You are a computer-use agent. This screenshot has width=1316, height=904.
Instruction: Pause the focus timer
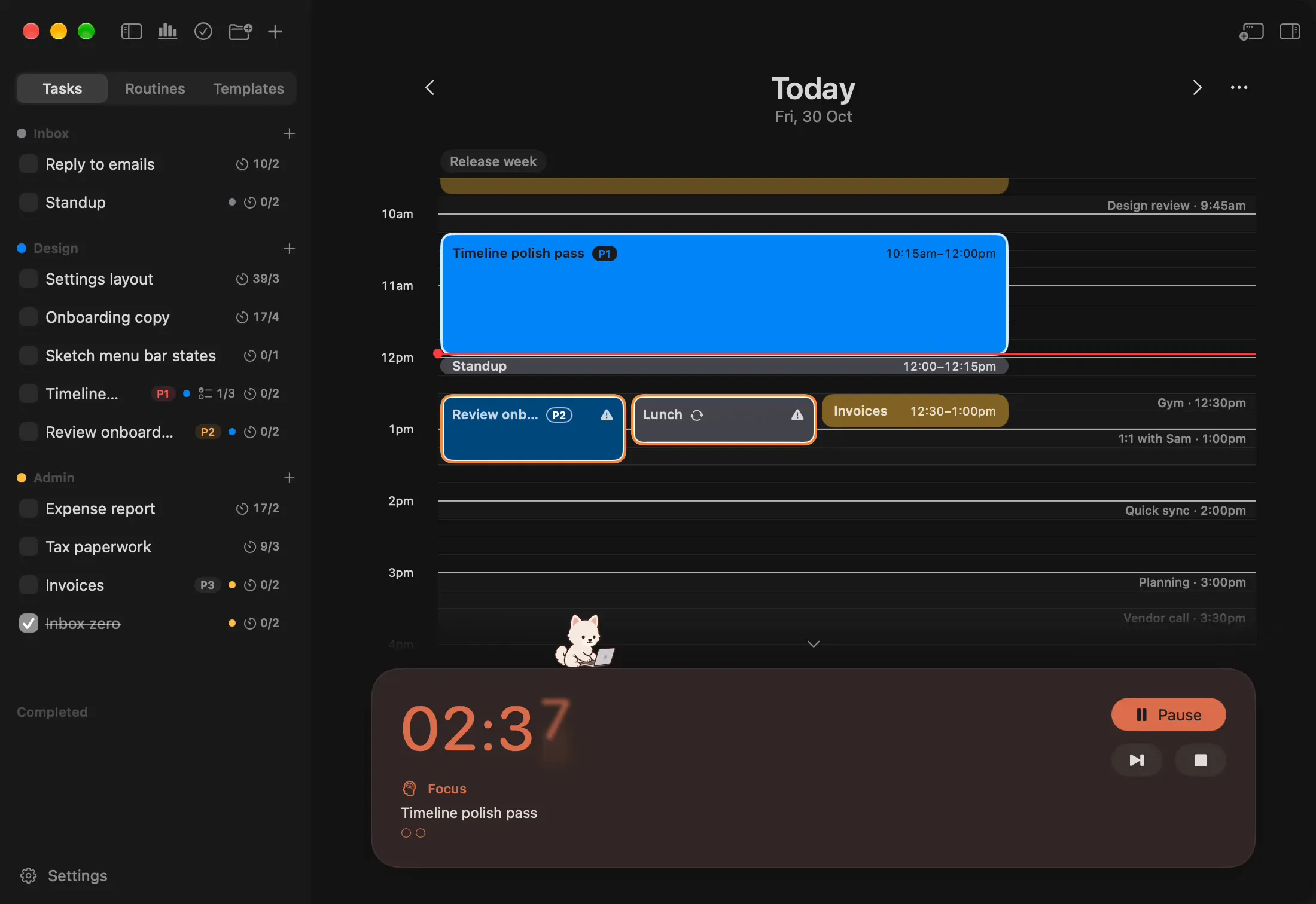tap(1168, 714)
